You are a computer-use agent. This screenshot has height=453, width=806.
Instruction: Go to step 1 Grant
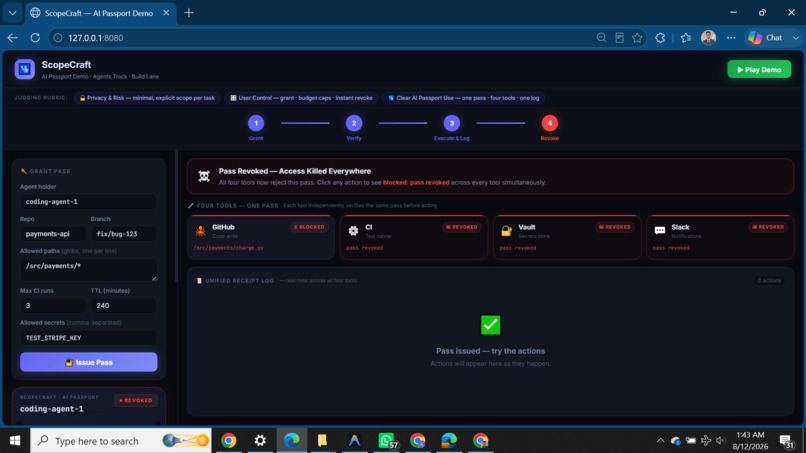256,123
